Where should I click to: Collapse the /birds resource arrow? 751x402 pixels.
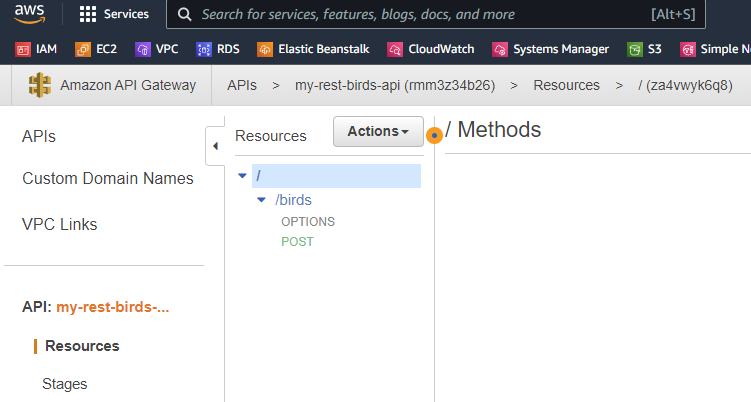click(262, 200)
